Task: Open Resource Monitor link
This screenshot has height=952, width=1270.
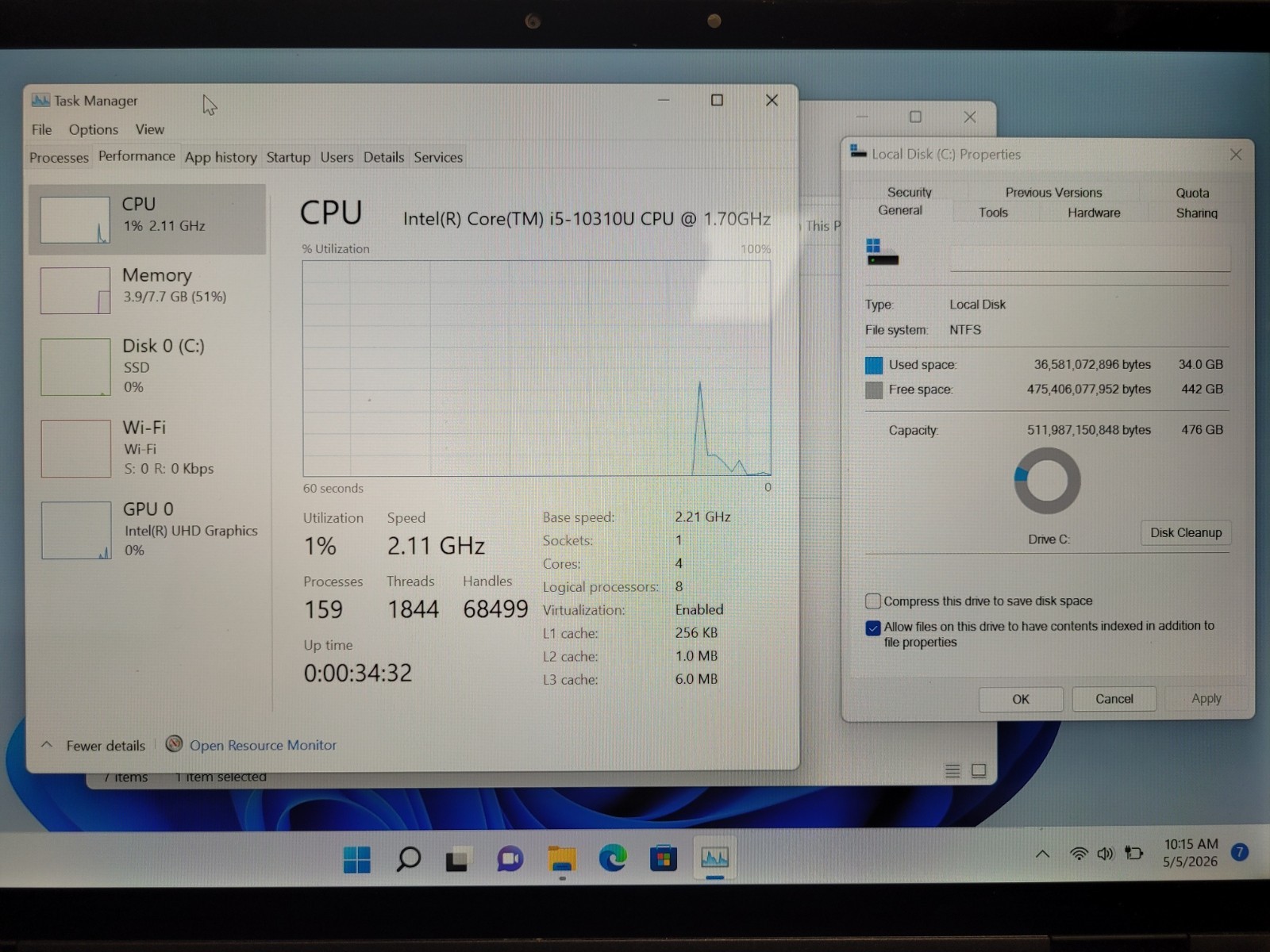Action: tap(263, 745)
